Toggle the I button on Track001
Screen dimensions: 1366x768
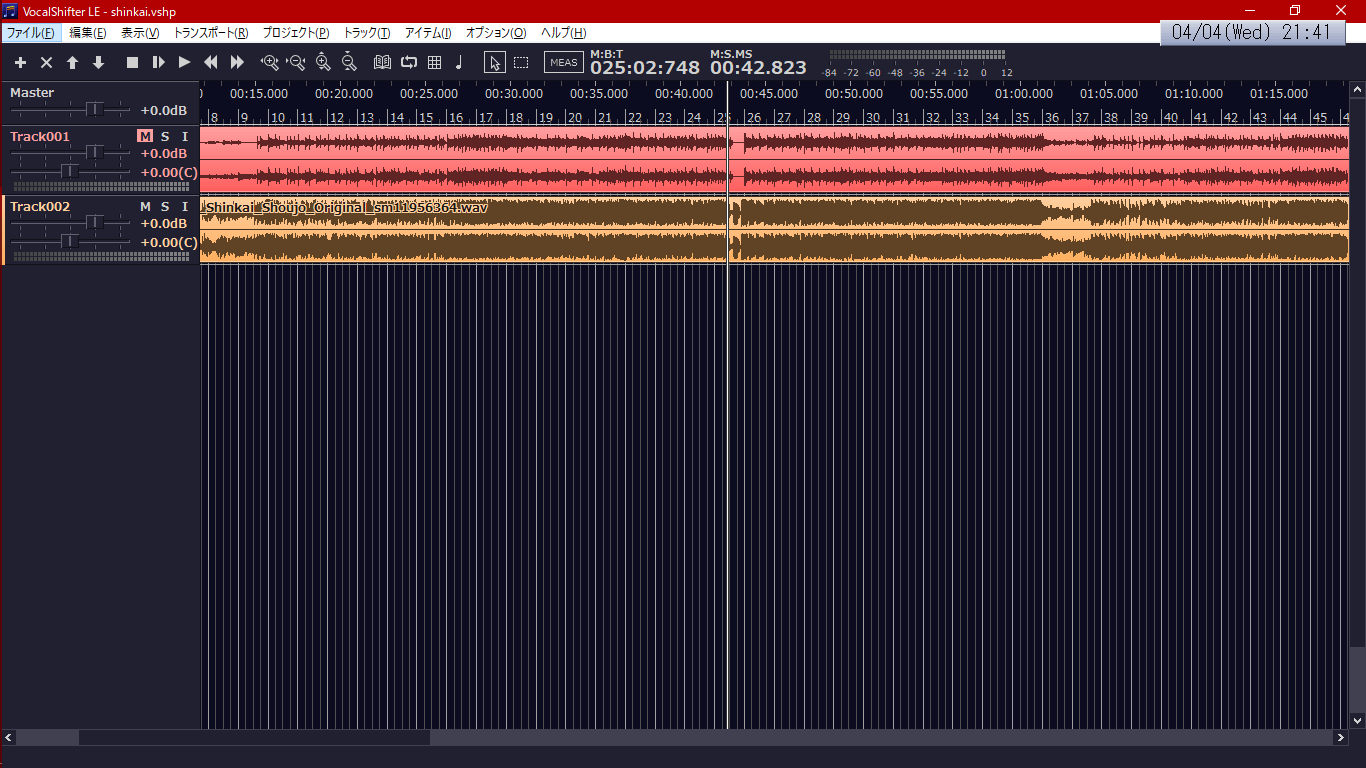185,136
